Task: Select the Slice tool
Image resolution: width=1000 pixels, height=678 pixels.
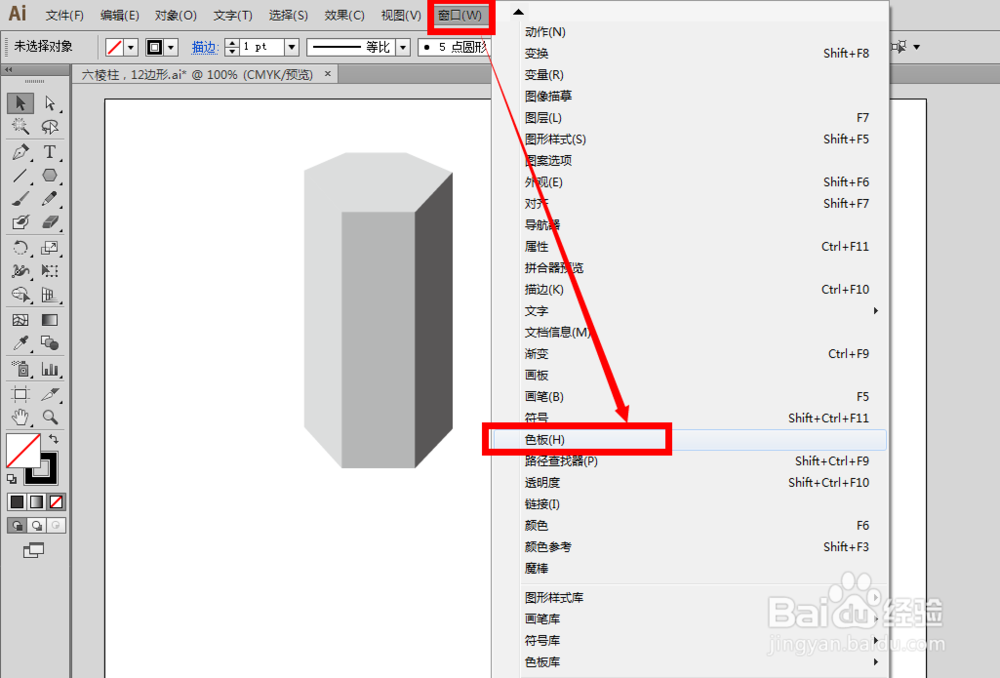Action: [50, 394]
